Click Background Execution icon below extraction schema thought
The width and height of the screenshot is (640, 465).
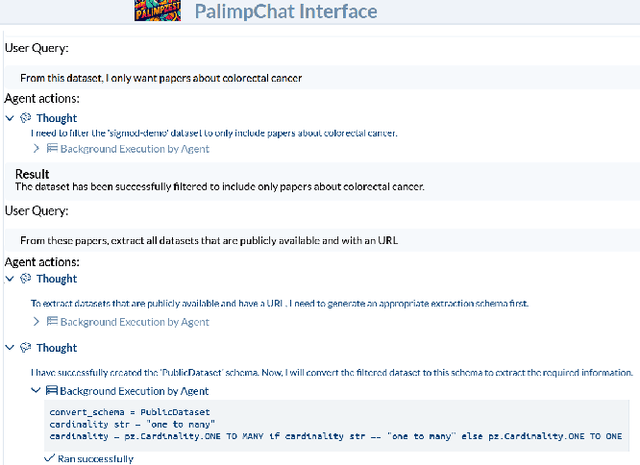[x=52, y=322]
